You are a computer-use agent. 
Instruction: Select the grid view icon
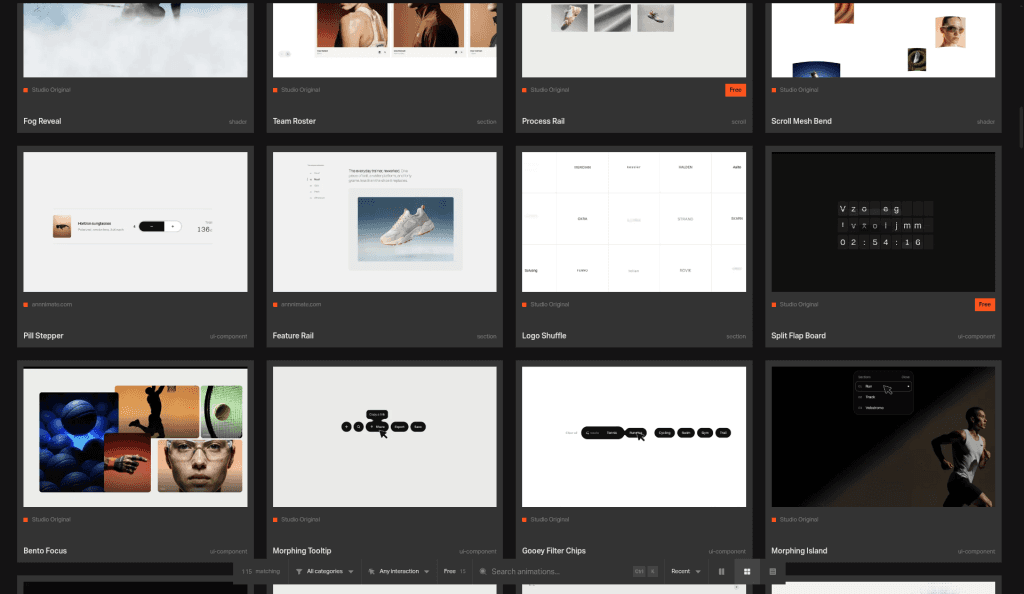pos(747,571)
